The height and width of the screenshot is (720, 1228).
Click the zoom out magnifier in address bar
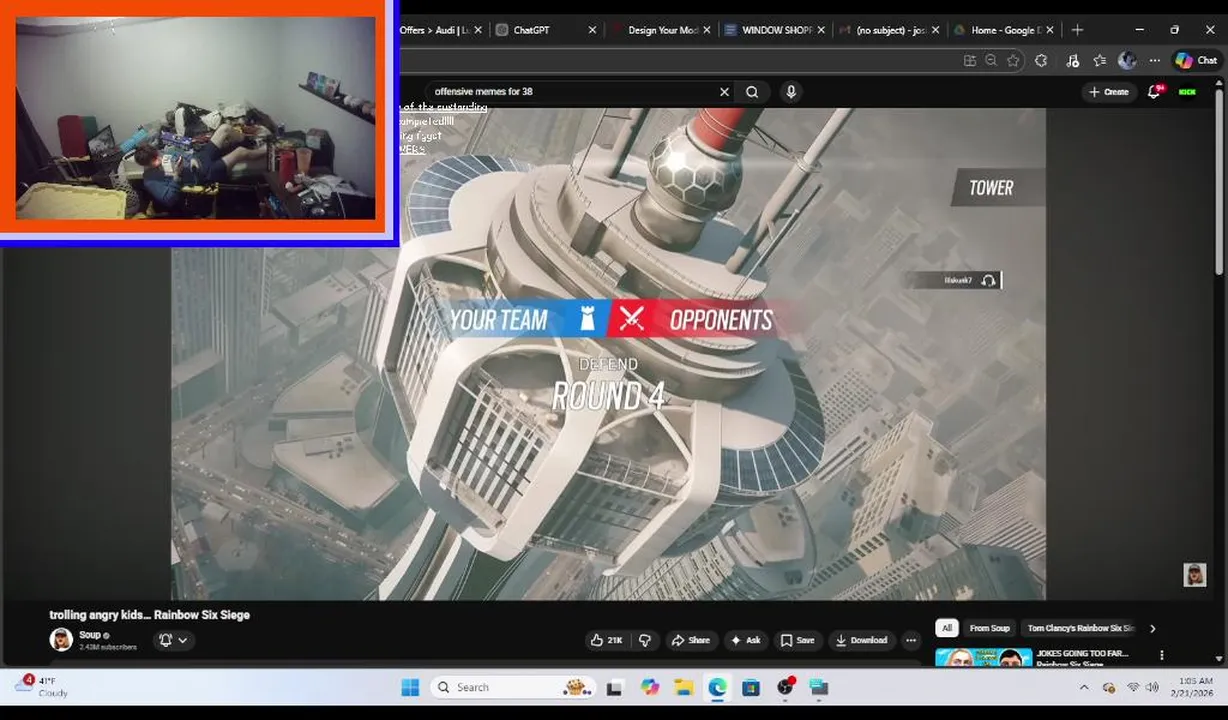pyautogui.click(x=991, y=61)
